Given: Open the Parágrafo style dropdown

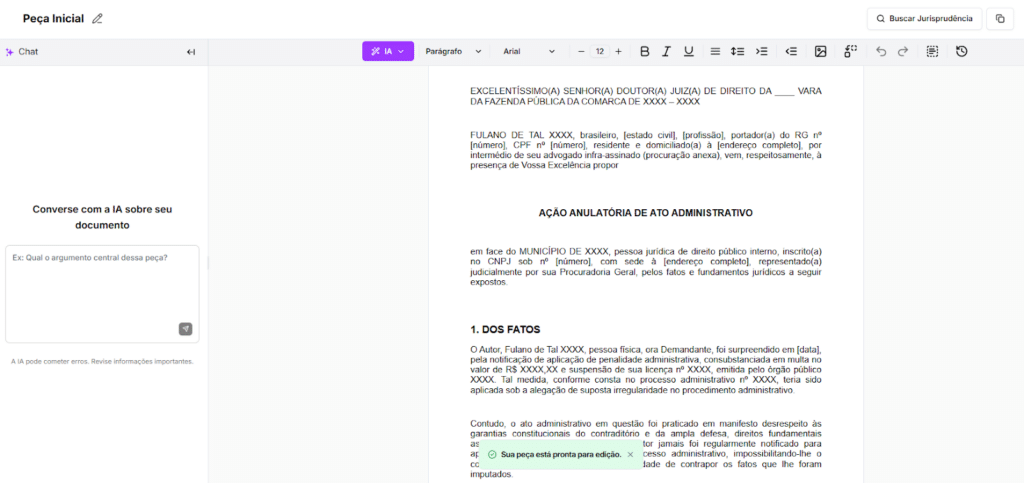Looking at the screenshot, I should pyautogui.click(x=453, y=51).
